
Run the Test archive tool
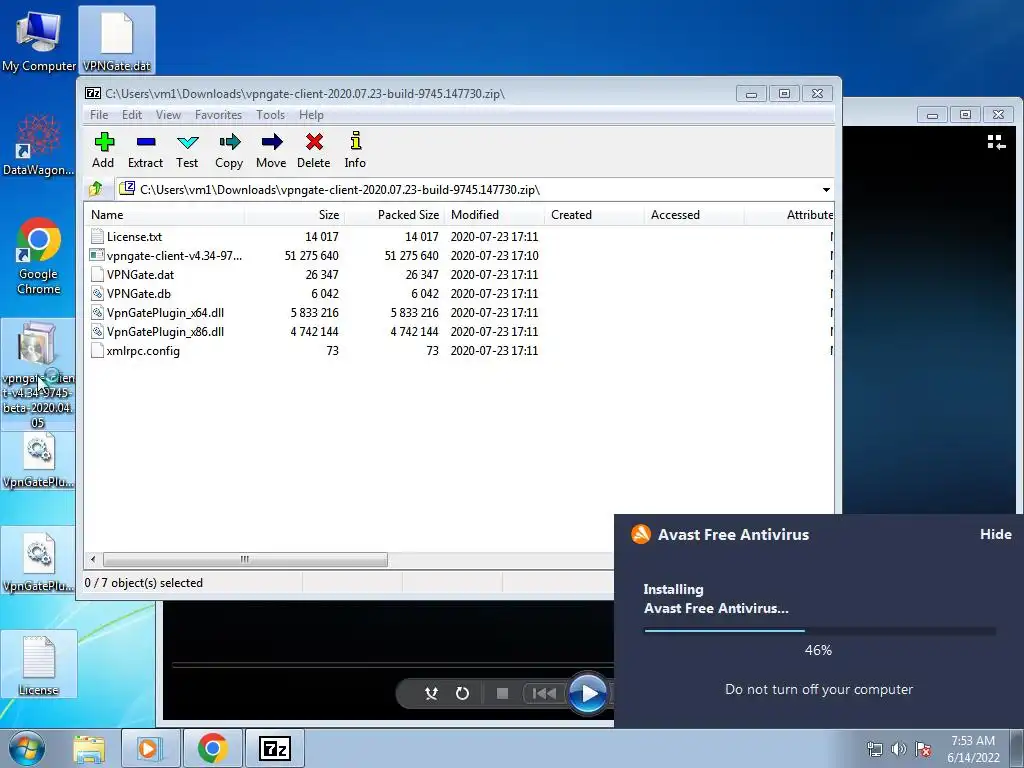[187, 150]
